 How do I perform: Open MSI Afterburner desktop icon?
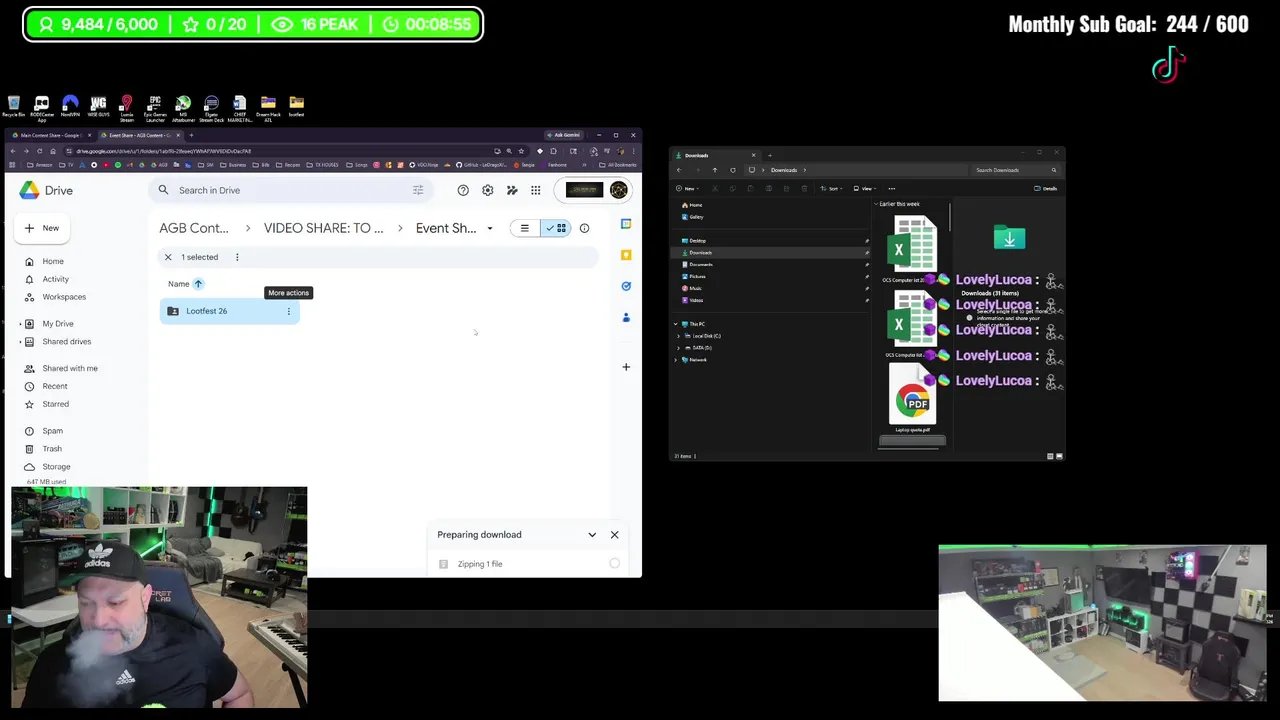click(x=183, y=108)
